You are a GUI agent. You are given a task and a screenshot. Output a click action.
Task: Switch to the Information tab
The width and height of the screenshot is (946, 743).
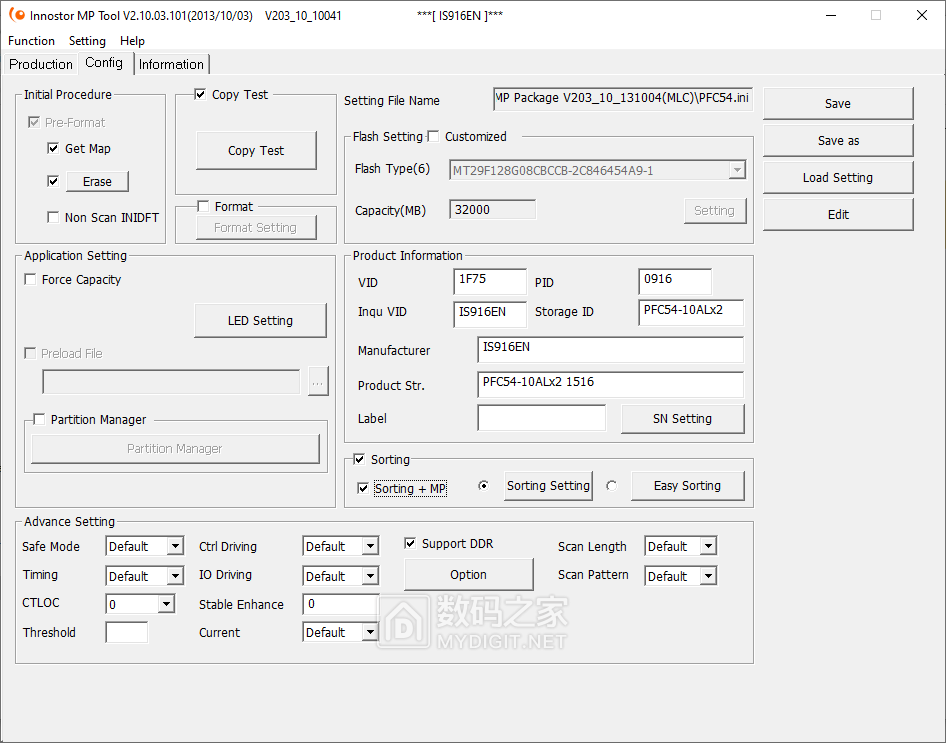171,64
